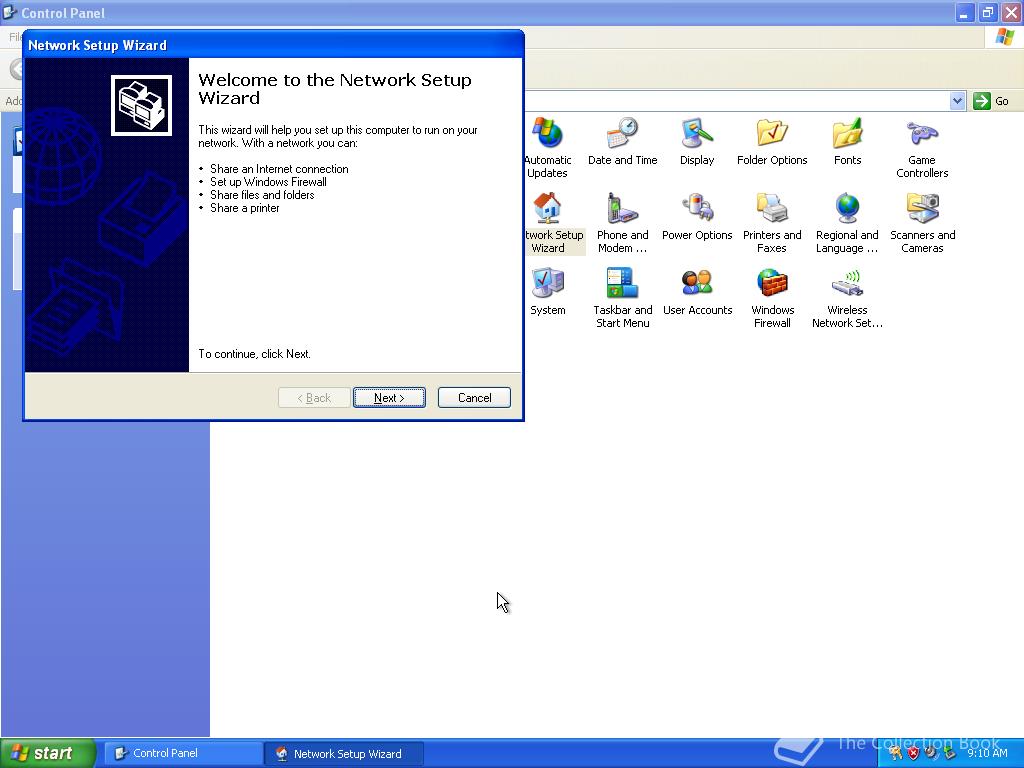Screen dimensions: 1024x768
Task: Cancel the Network Setup Wizard
Action: point(474,398)
